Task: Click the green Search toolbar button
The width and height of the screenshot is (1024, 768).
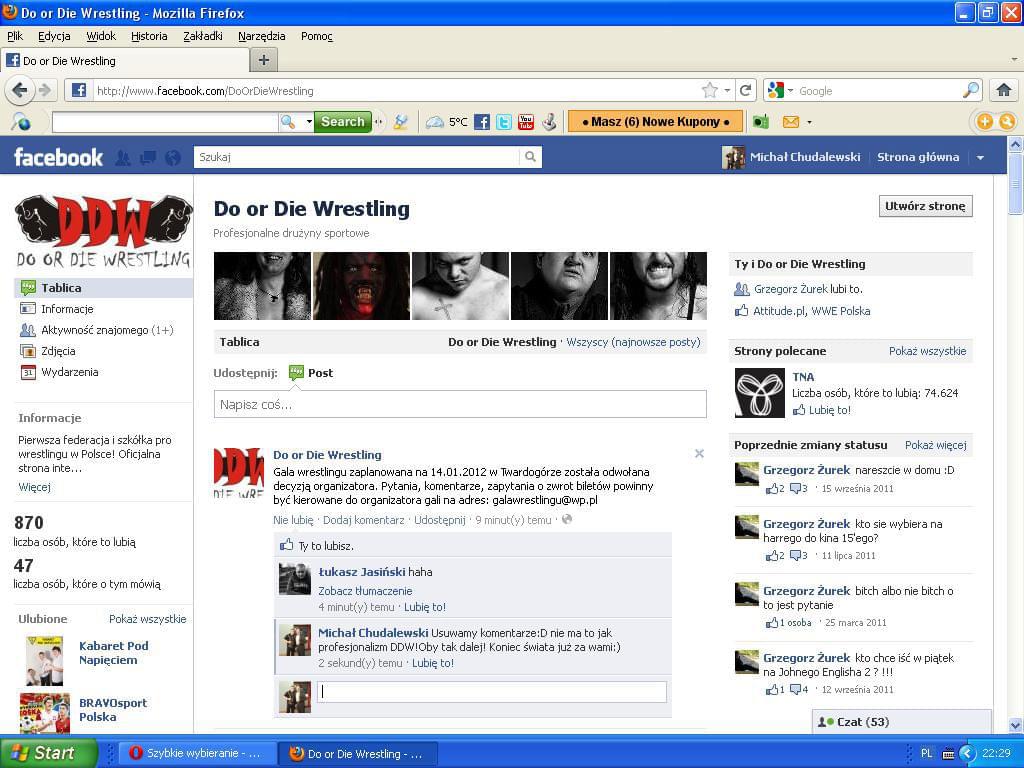Action: [343, 122]
